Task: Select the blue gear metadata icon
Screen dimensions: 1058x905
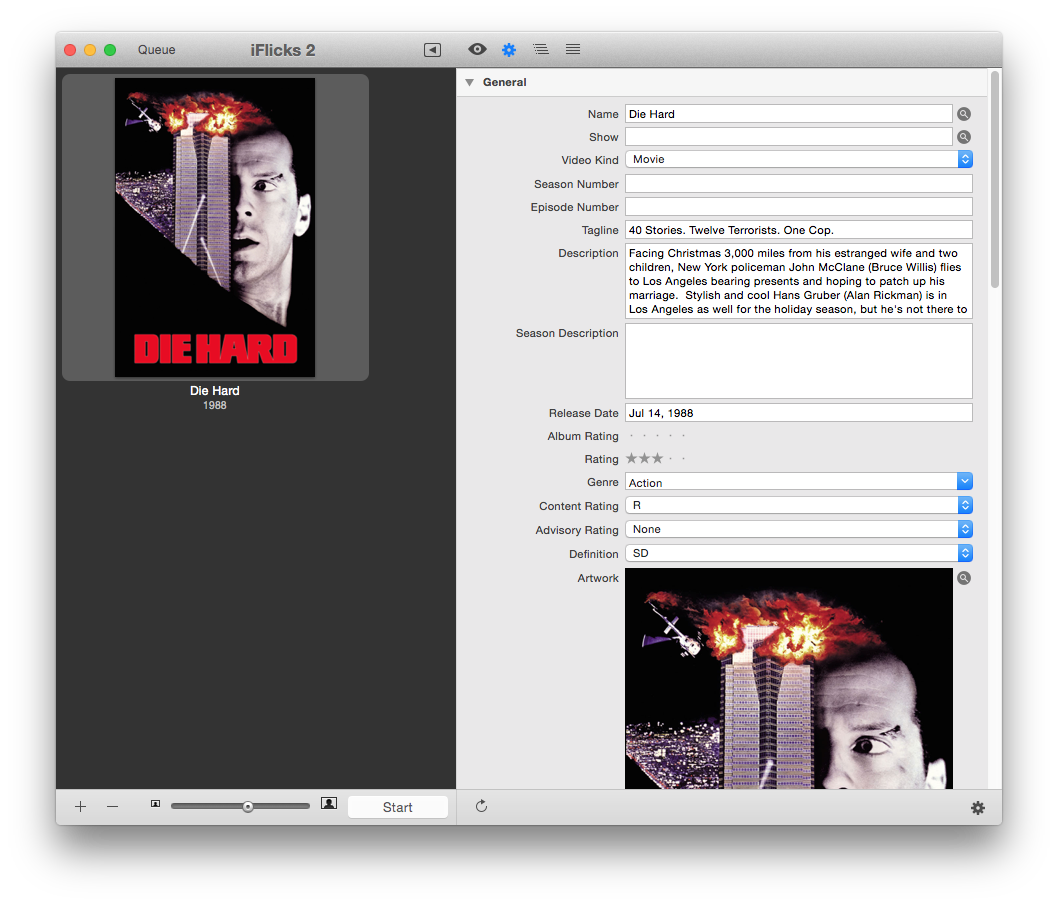Action: (x=509, y=49)
